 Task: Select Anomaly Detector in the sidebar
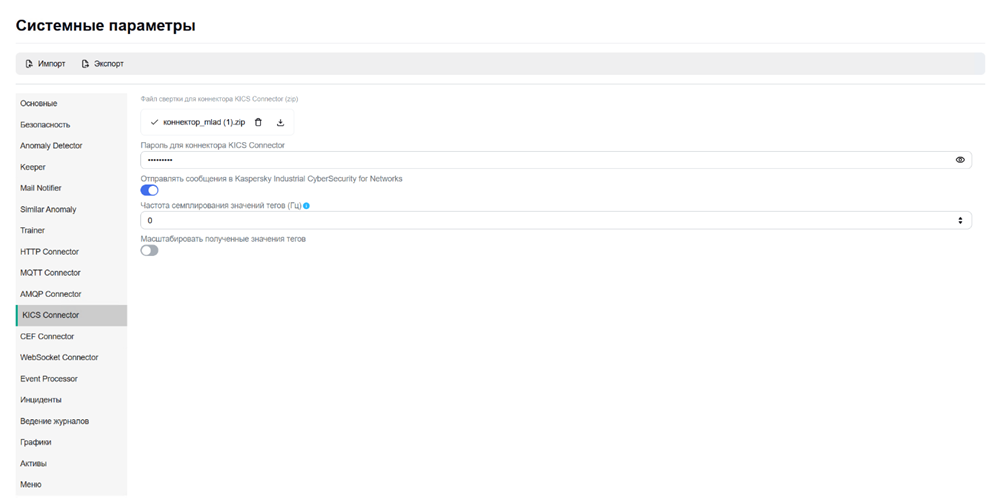[51, 146]
